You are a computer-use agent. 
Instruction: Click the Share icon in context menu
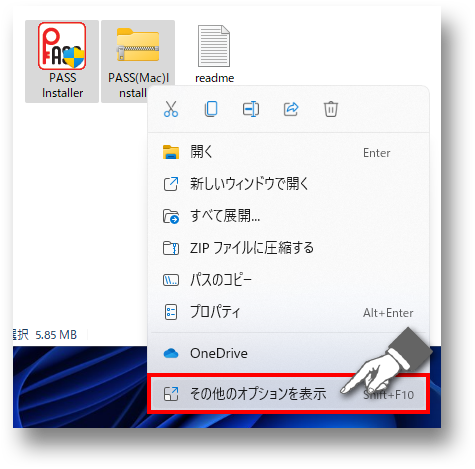(291, 109)
